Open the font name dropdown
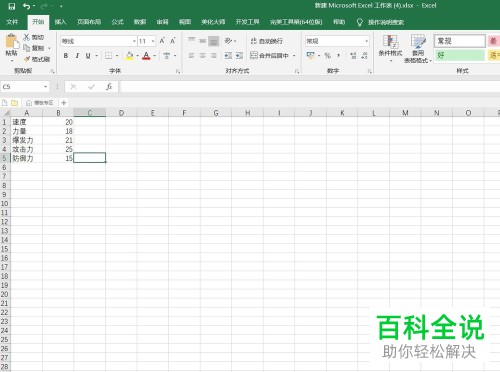This screenshot has height=372, width=500. point(134,41)
